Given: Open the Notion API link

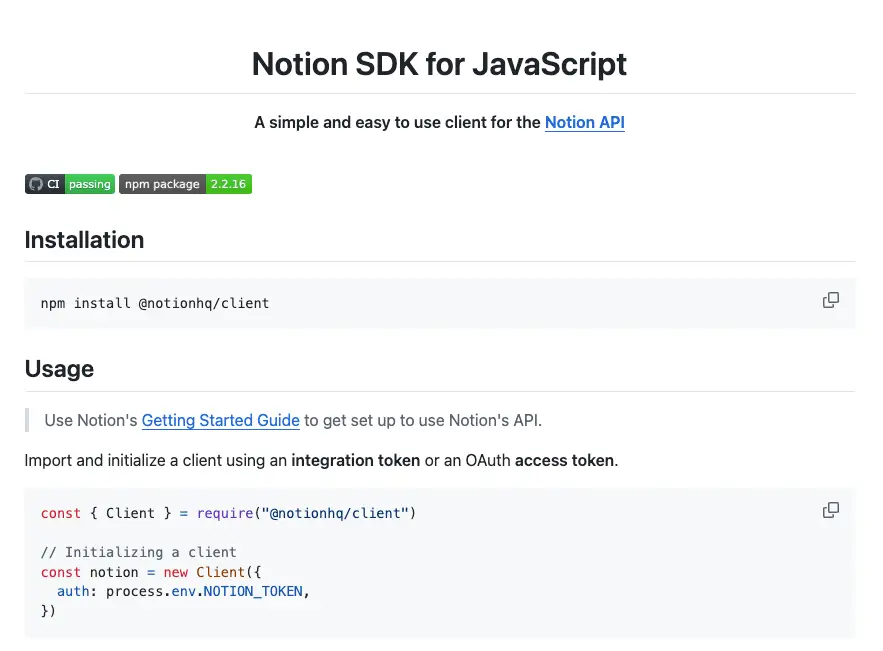Looking at the screenshot, I should (585, 122).
